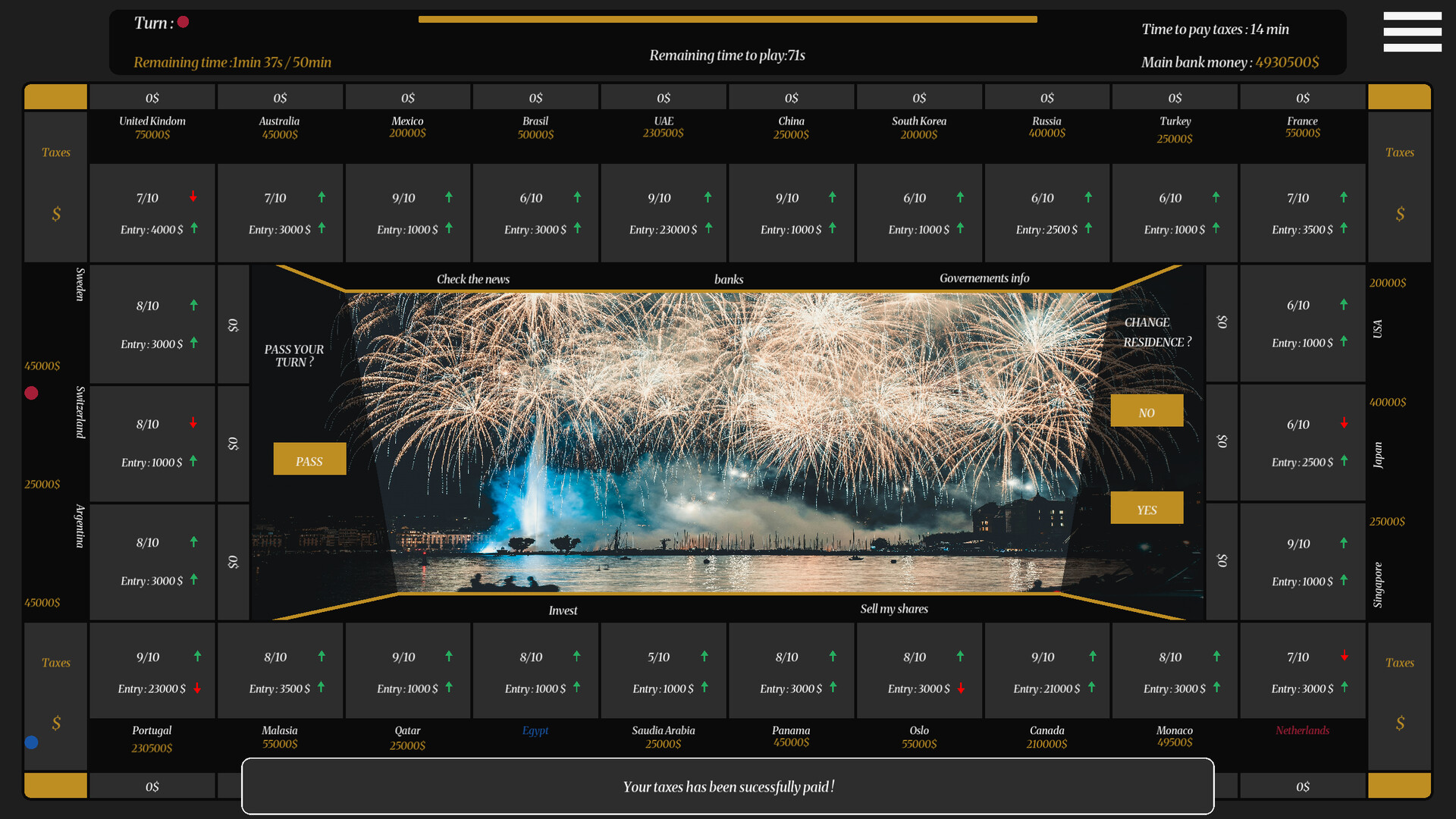Click the red arrow on United Kingdom rating
The height and width of the screenshot is (819, 1456).
193,197
